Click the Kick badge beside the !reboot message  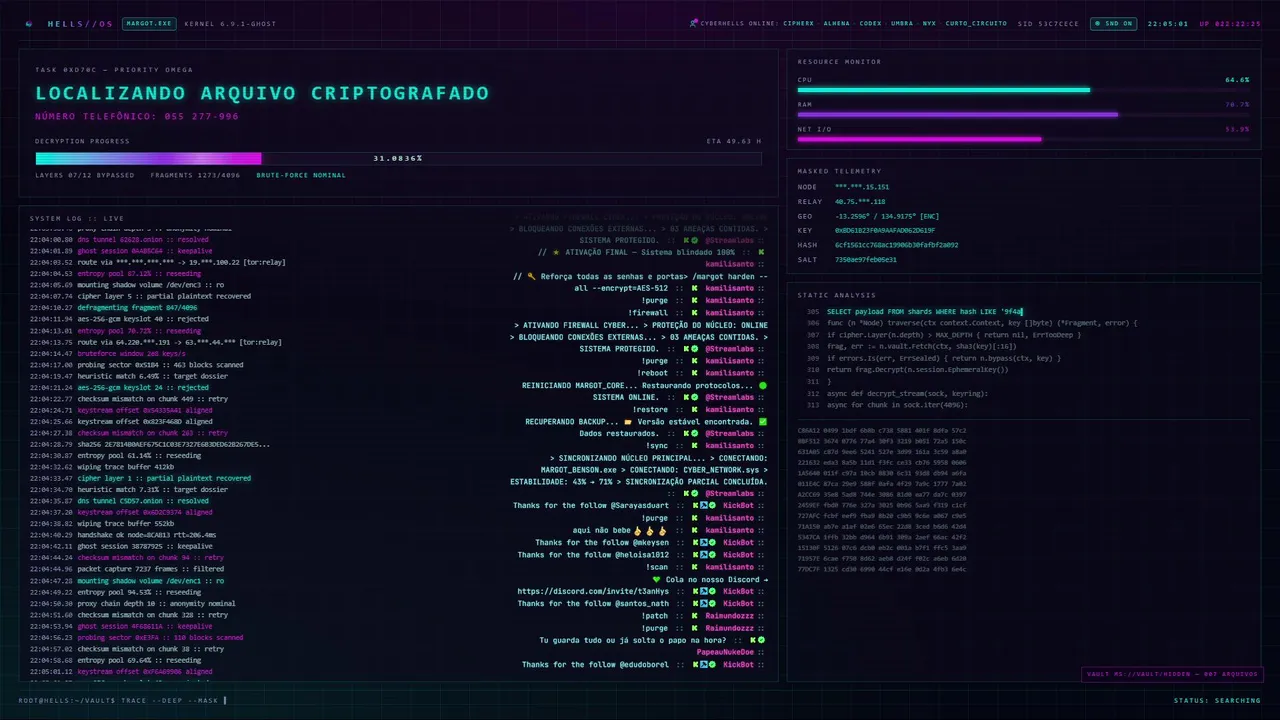[692, 373]
